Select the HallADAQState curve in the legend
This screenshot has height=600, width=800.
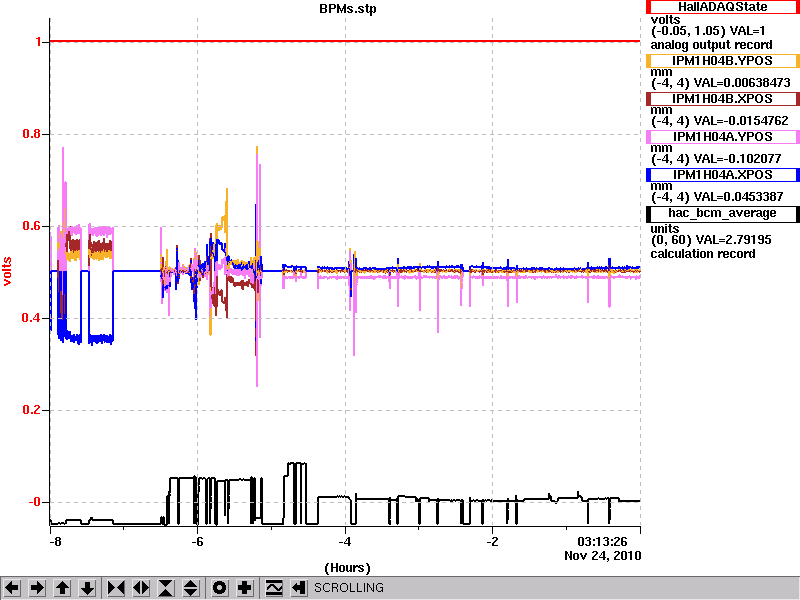[x=722, y=7]
